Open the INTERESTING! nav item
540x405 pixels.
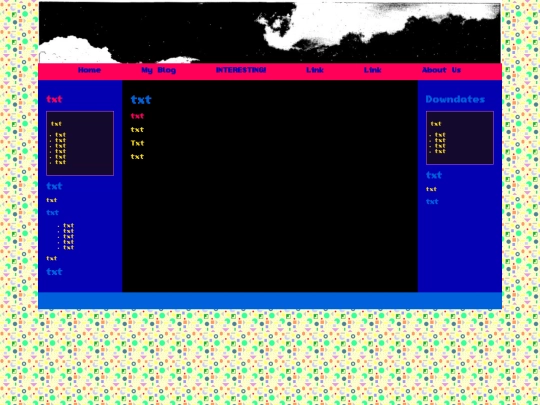point(241,70)
